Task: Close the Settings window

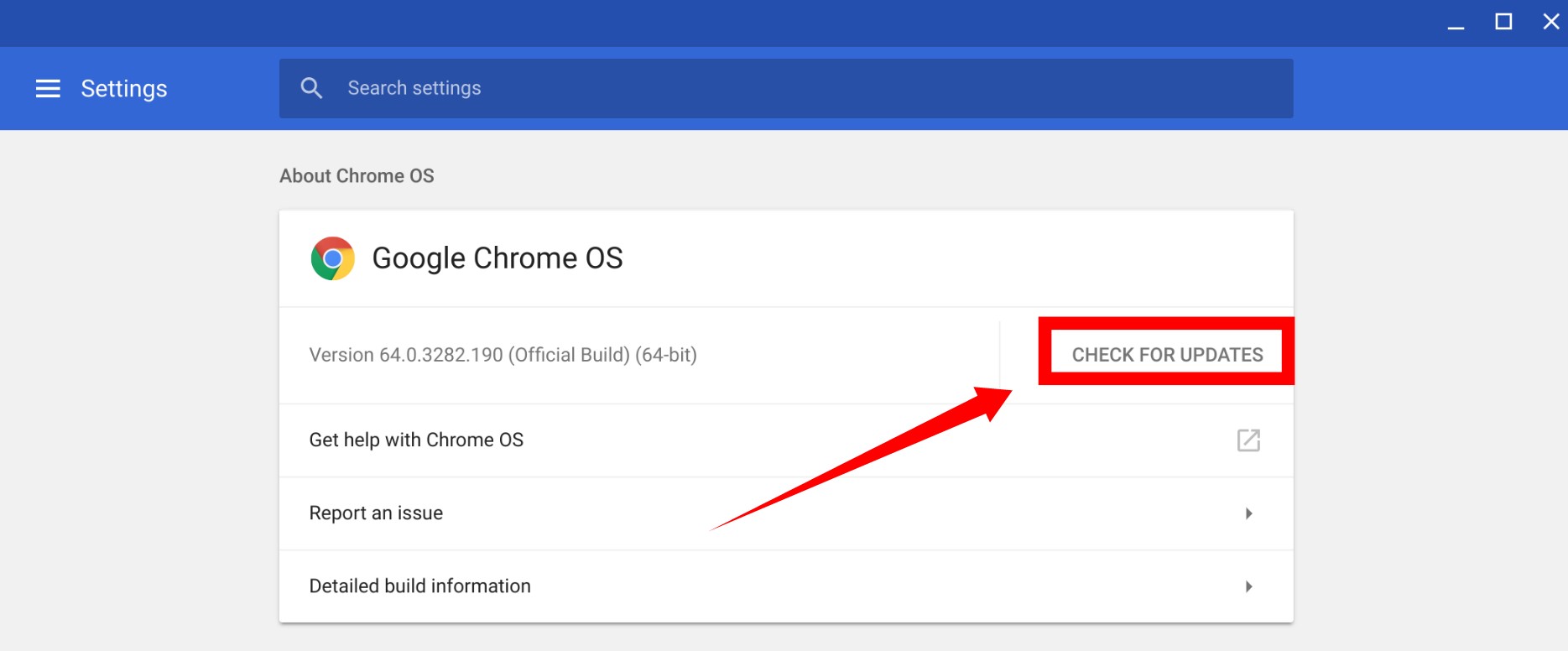Action: point(1550,22)
